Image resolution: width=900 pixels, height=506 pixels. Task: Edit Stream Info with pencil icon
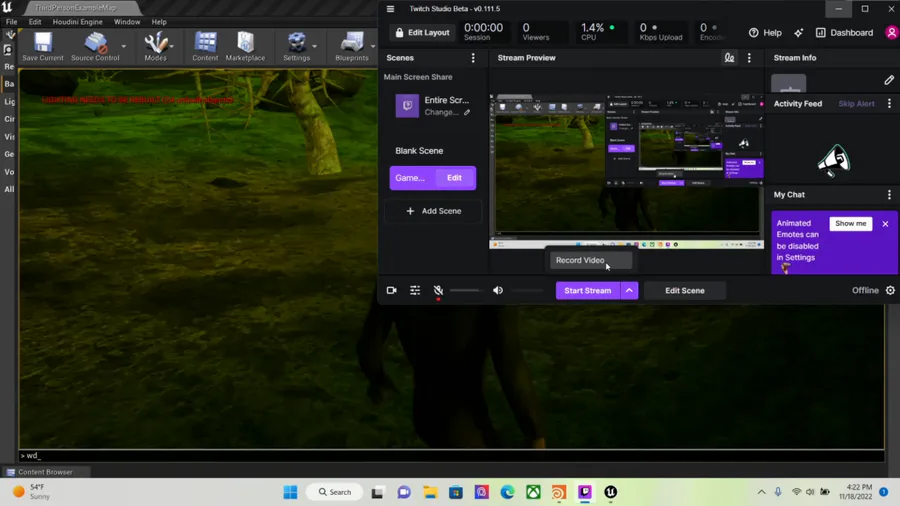[x=889, y=80]
